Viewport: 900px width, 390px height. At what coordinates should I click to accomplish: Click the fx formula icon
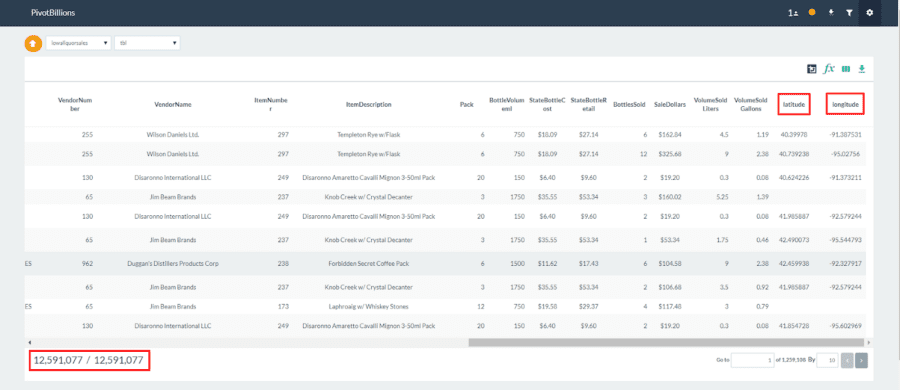tap(829, 69)
